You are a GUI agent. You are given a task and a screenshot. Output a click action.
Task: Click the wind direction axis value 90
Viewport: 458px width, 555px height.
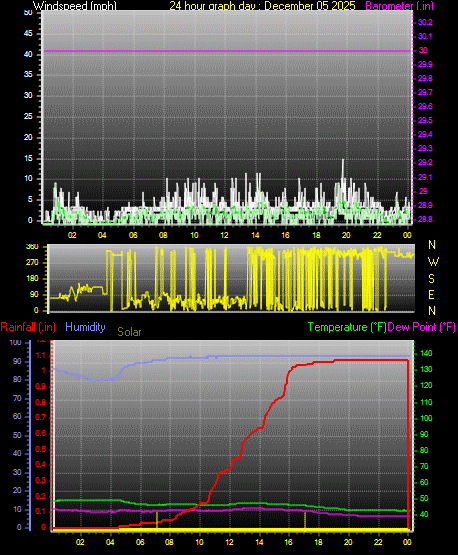tap(34, 294)
